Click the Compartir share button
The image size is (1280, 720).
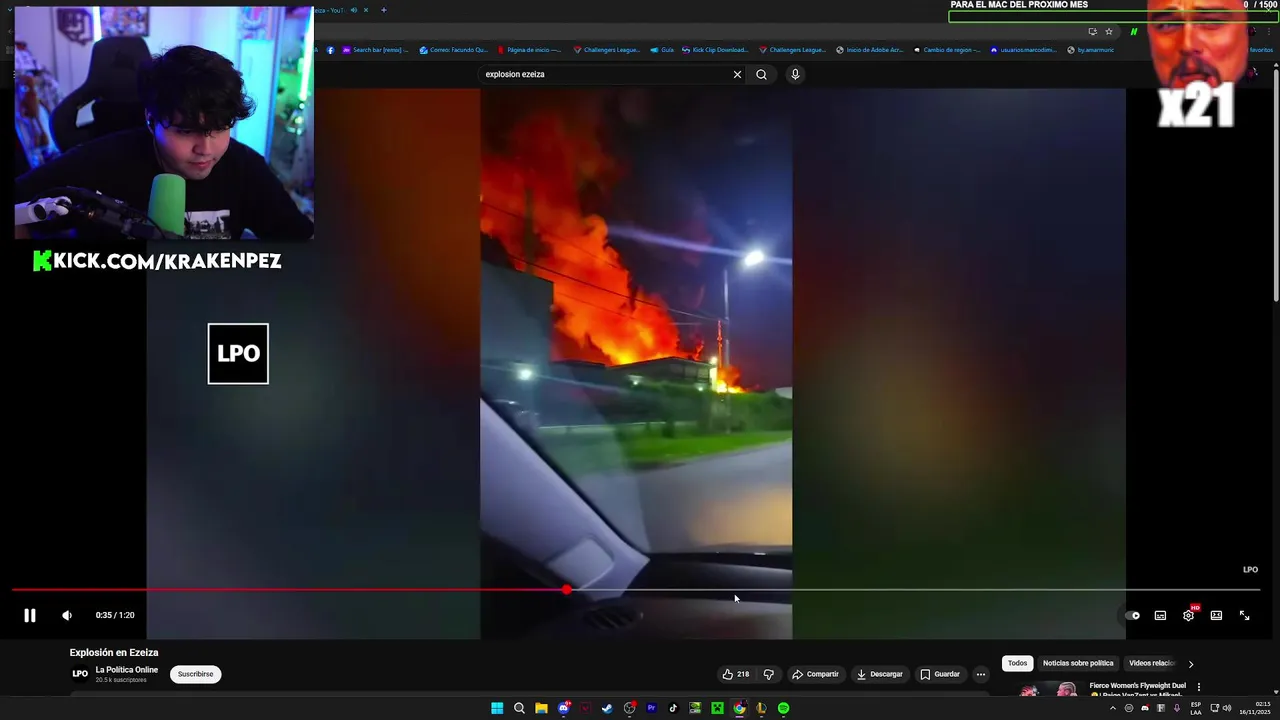[x=815, y=674]
